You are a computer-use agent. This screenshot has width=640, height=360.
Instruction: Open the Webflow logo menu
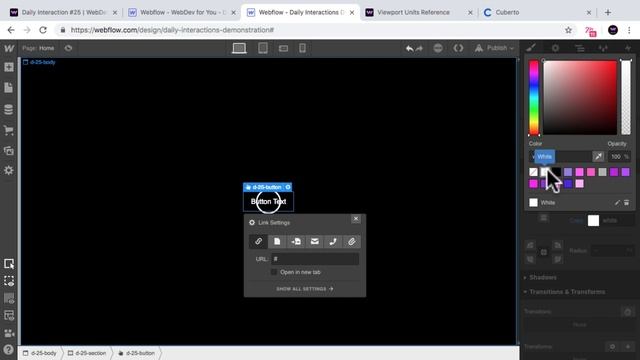pos(9,48)
